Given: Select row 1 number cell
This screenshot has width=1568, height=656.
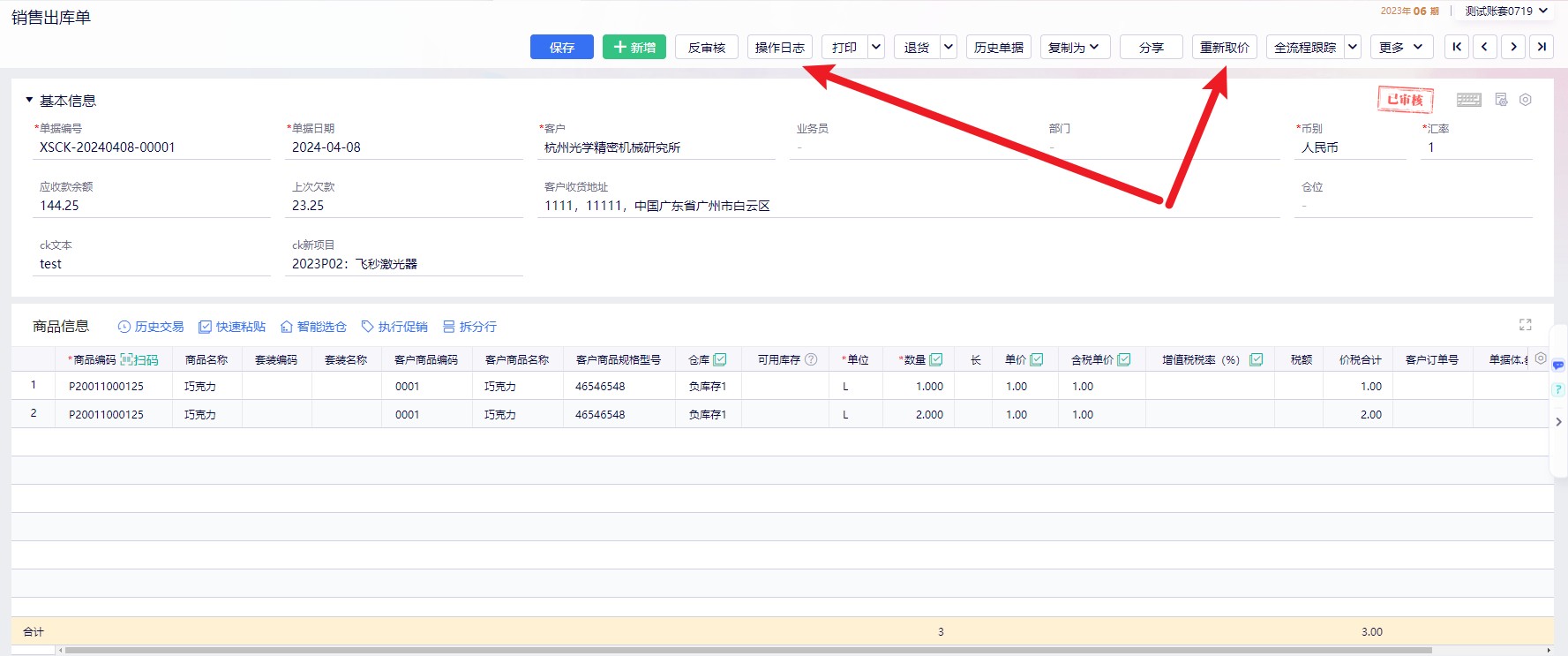Looking at the screenshot, I should click(34, 386).
